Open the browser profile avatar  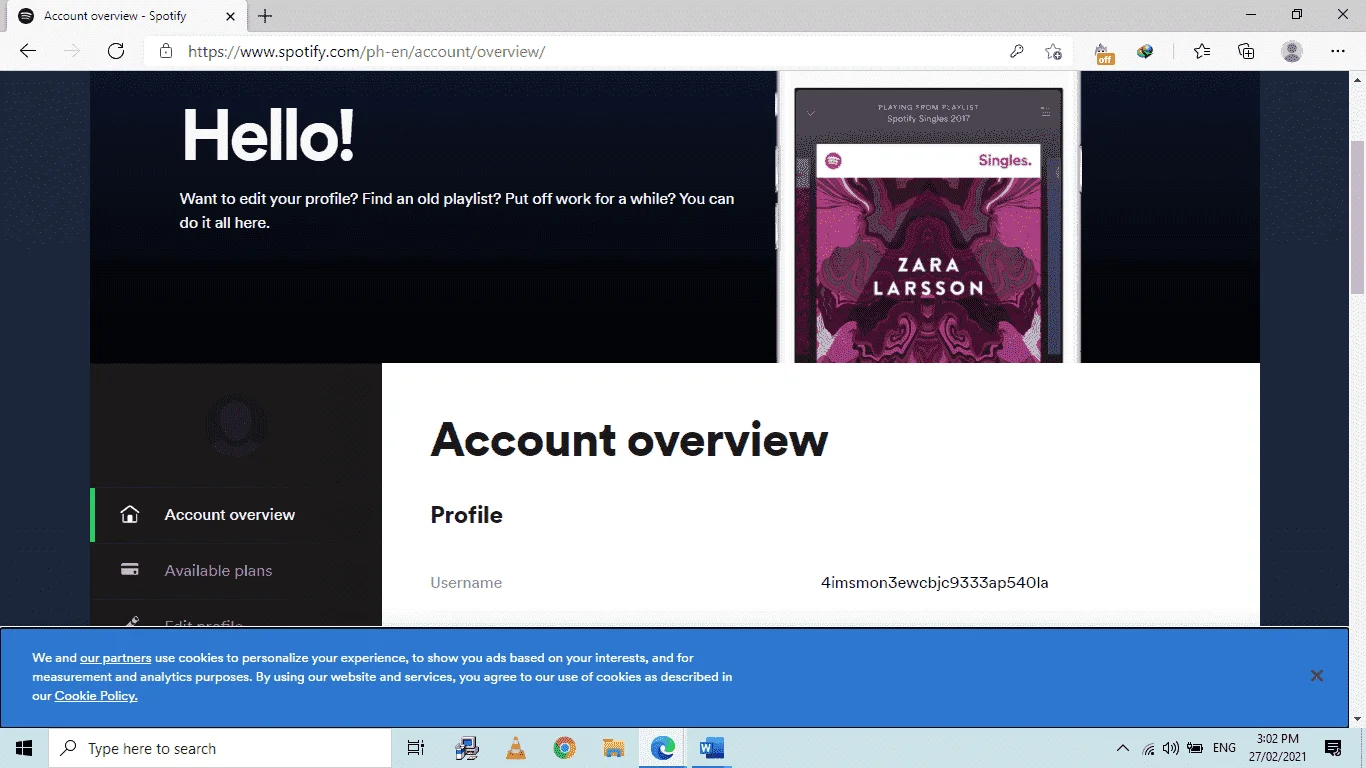(x=1292, y=51)
